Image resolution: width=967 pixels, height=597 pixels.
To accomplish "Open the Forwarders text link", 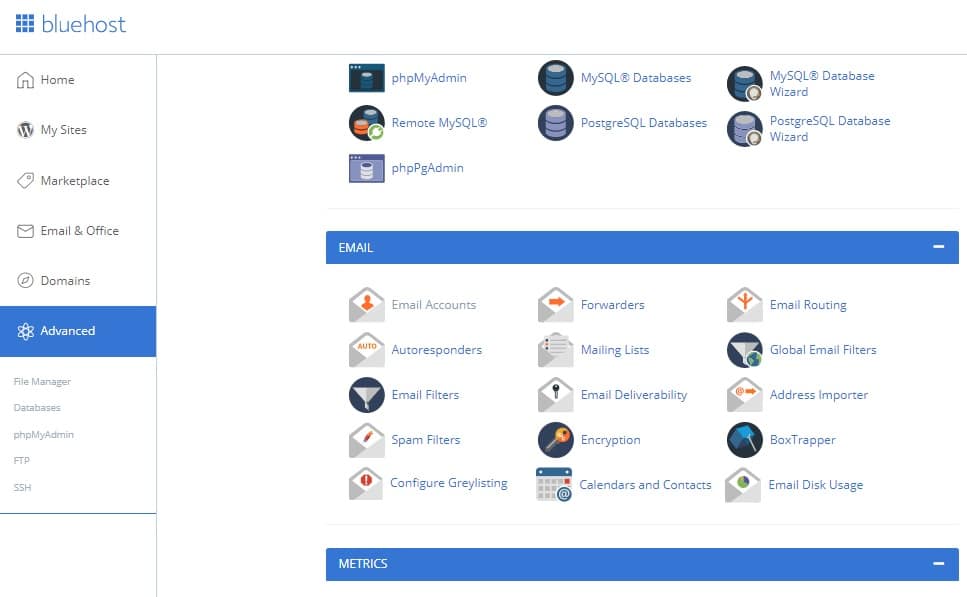I will click(x=612, y=305).
